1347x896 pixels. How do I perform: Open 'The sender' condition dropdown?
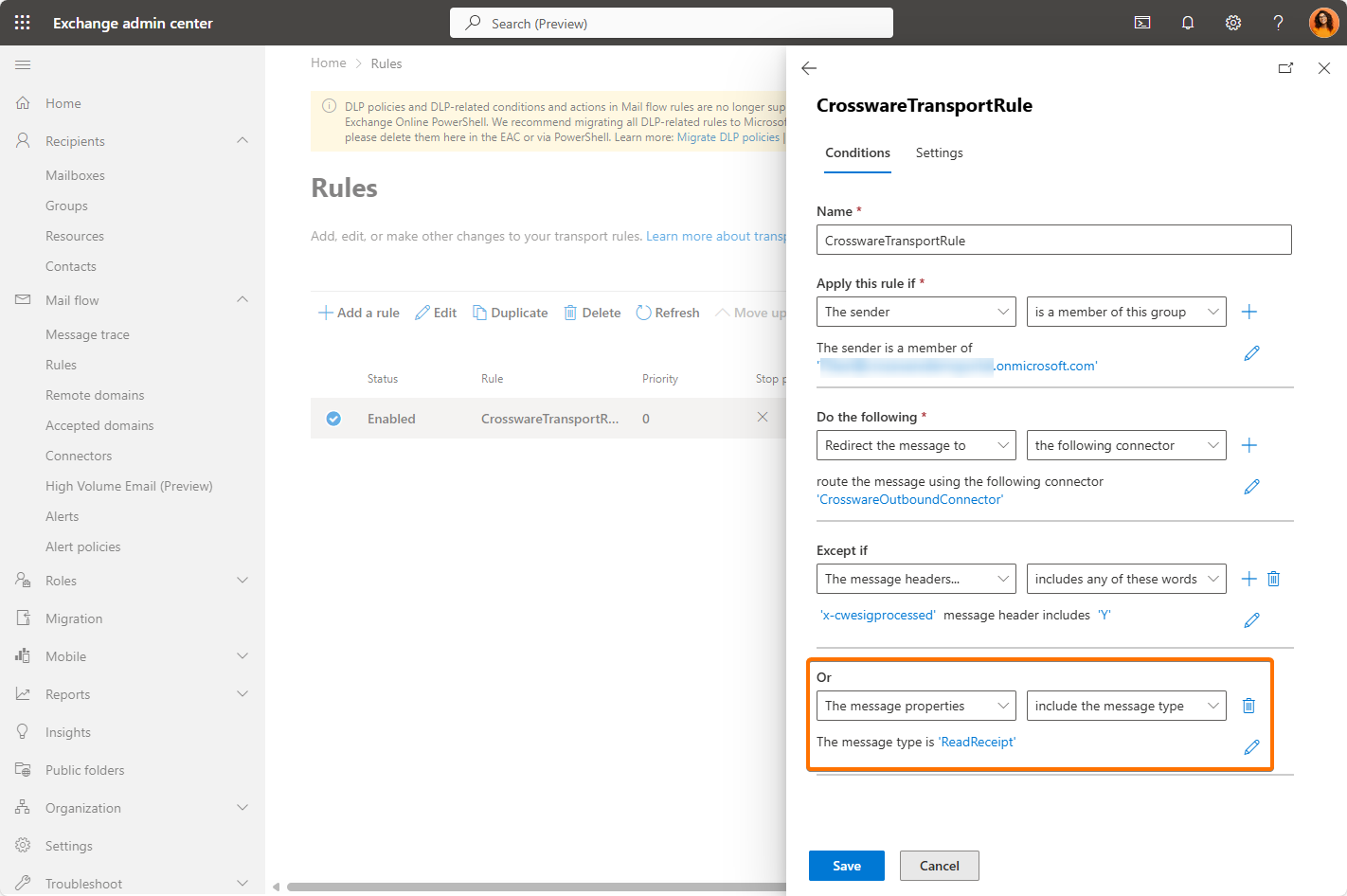(x=915, y=312)
